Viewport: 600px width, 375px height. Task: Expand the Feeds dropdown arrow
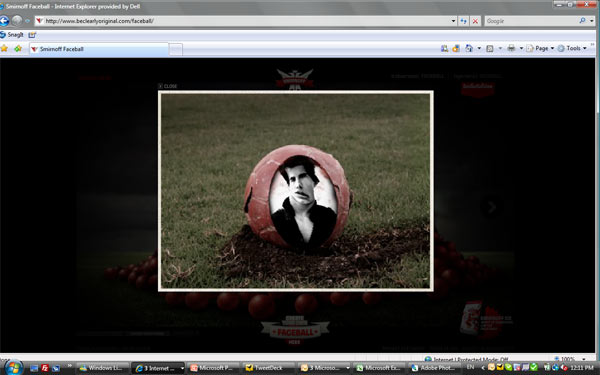(500, 48)
